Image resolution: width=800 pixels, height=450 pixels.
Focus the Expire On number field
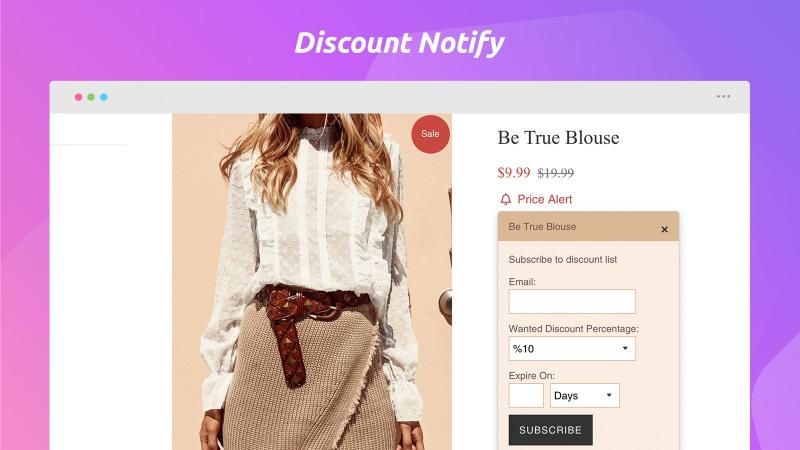[526, 395]
